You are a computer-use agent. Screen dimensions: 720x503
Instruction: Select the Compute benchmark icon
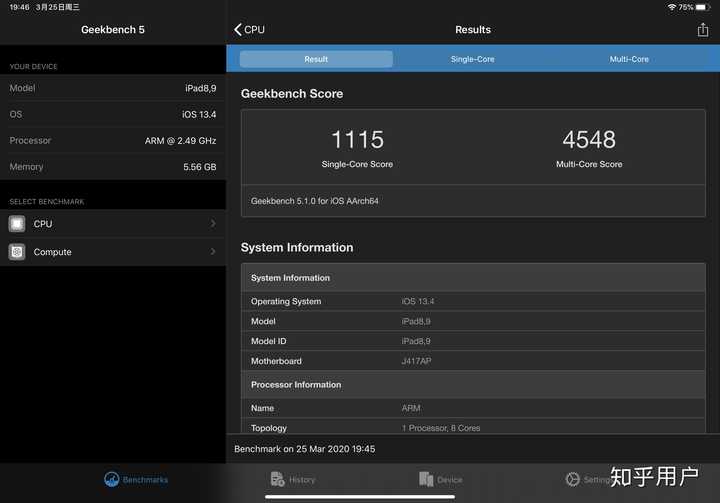(17, 252)
